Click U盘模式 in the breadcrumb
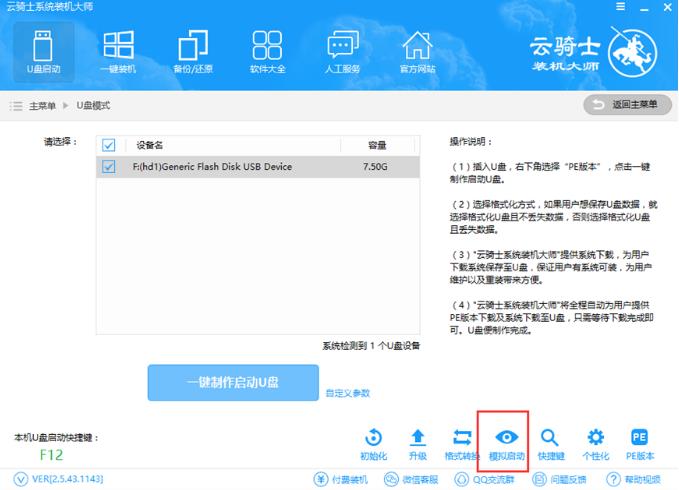The width and height of the screenshot is (679, 490). (x=93, y=106)
